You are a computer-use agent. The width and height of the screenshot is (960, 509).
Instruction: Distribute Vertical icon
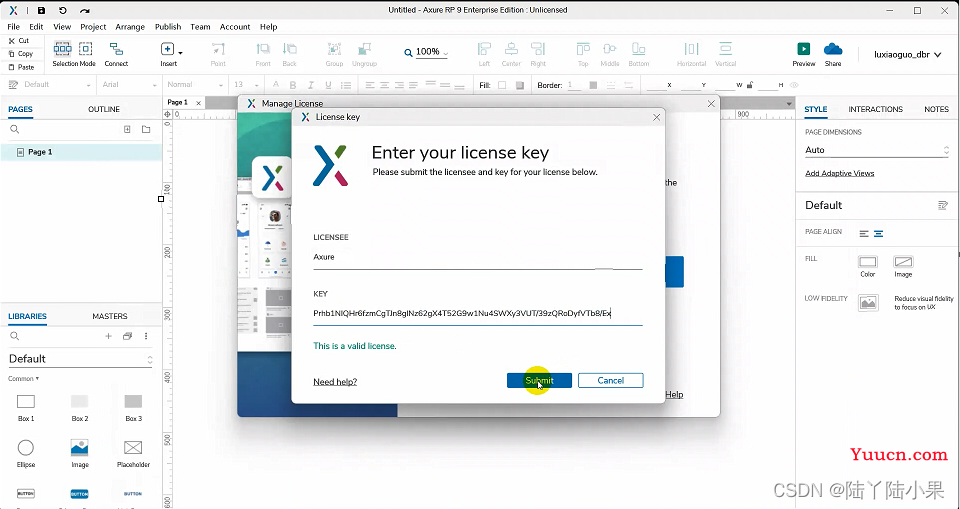(x=726, y=49)
